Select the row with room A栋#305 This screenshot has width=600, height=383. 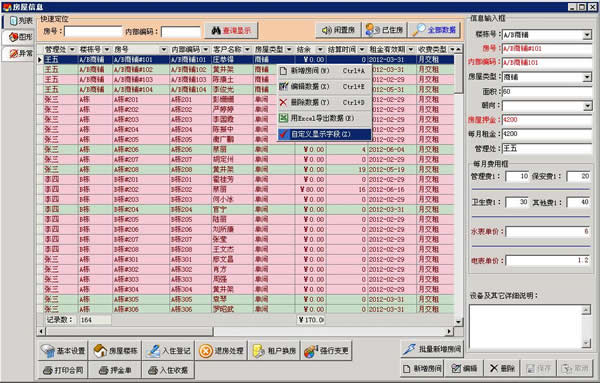coord(246,299)
